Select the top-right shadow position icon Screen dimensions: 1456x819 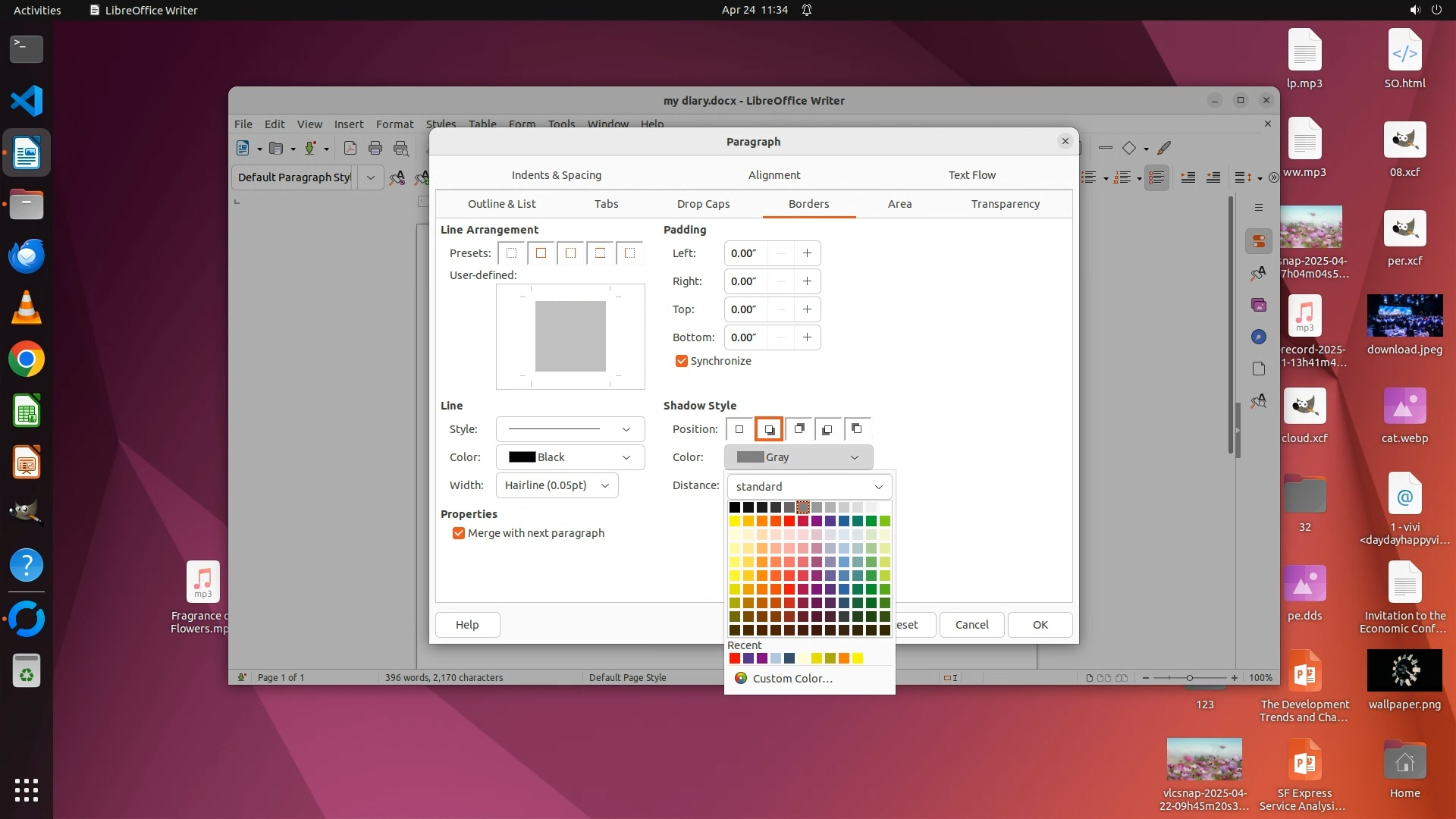pyautogui.click(x=799, y=429)
